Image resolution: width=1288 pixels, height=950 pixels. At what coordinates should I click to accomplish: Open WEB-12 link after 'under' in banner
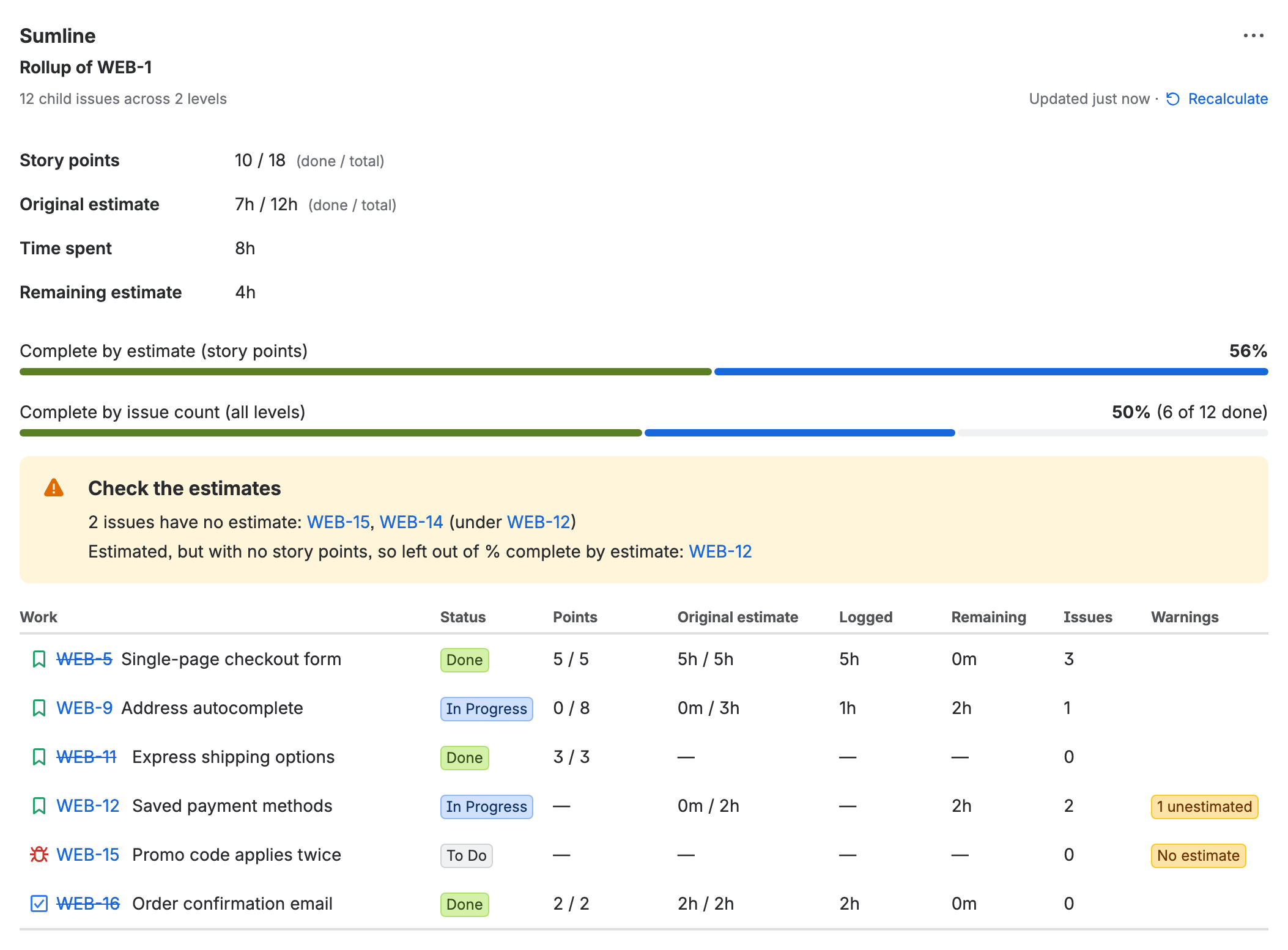click(x=538, y=522)
